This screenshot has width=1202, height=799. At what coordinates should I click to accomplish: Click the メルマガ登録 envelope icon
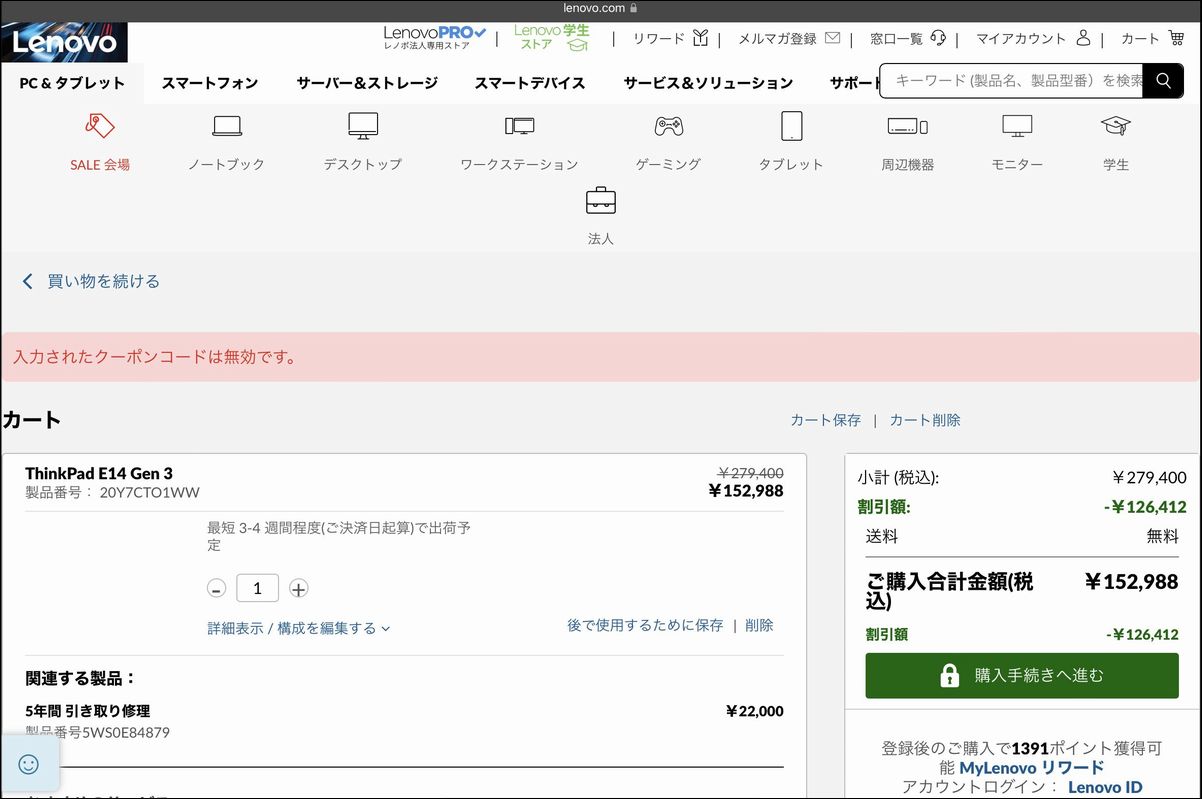click(x=832, y=38)
